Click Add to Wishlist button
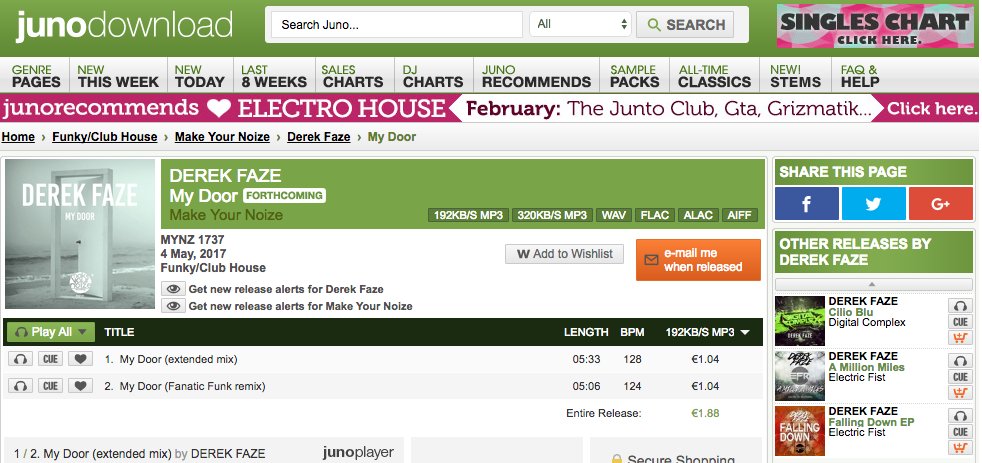 click(x=564, y=254)
